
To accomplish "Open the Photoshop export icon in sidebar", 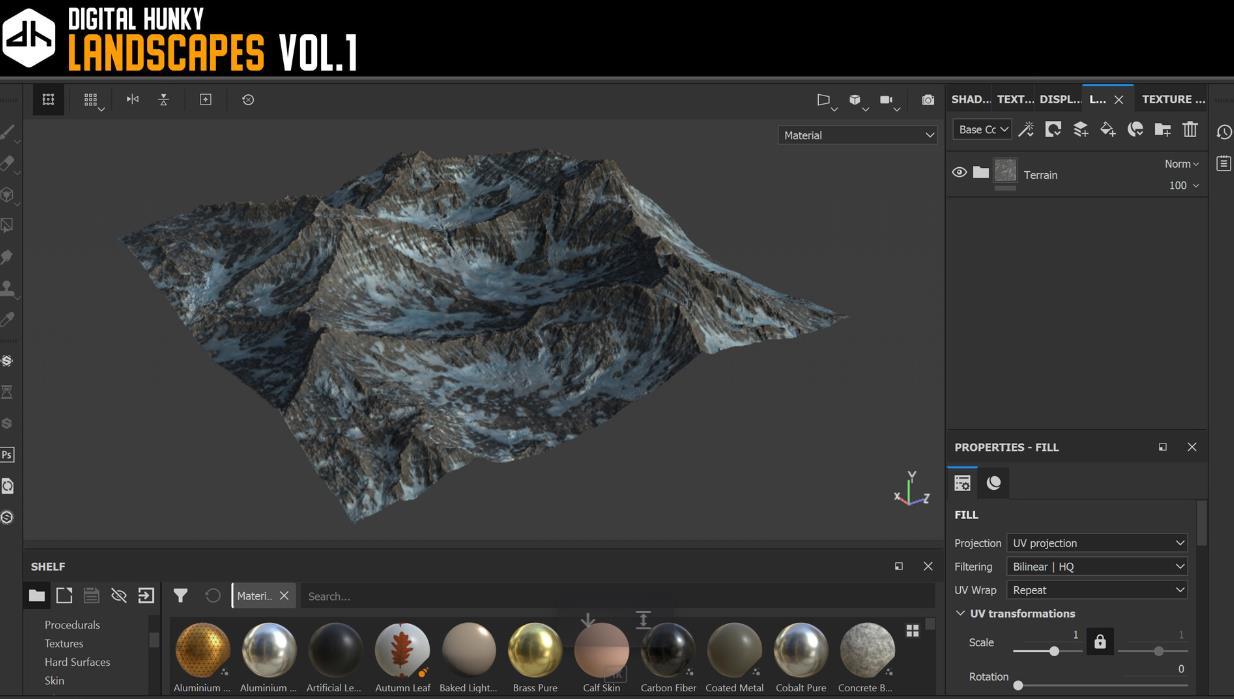I will tap(7, 455).
